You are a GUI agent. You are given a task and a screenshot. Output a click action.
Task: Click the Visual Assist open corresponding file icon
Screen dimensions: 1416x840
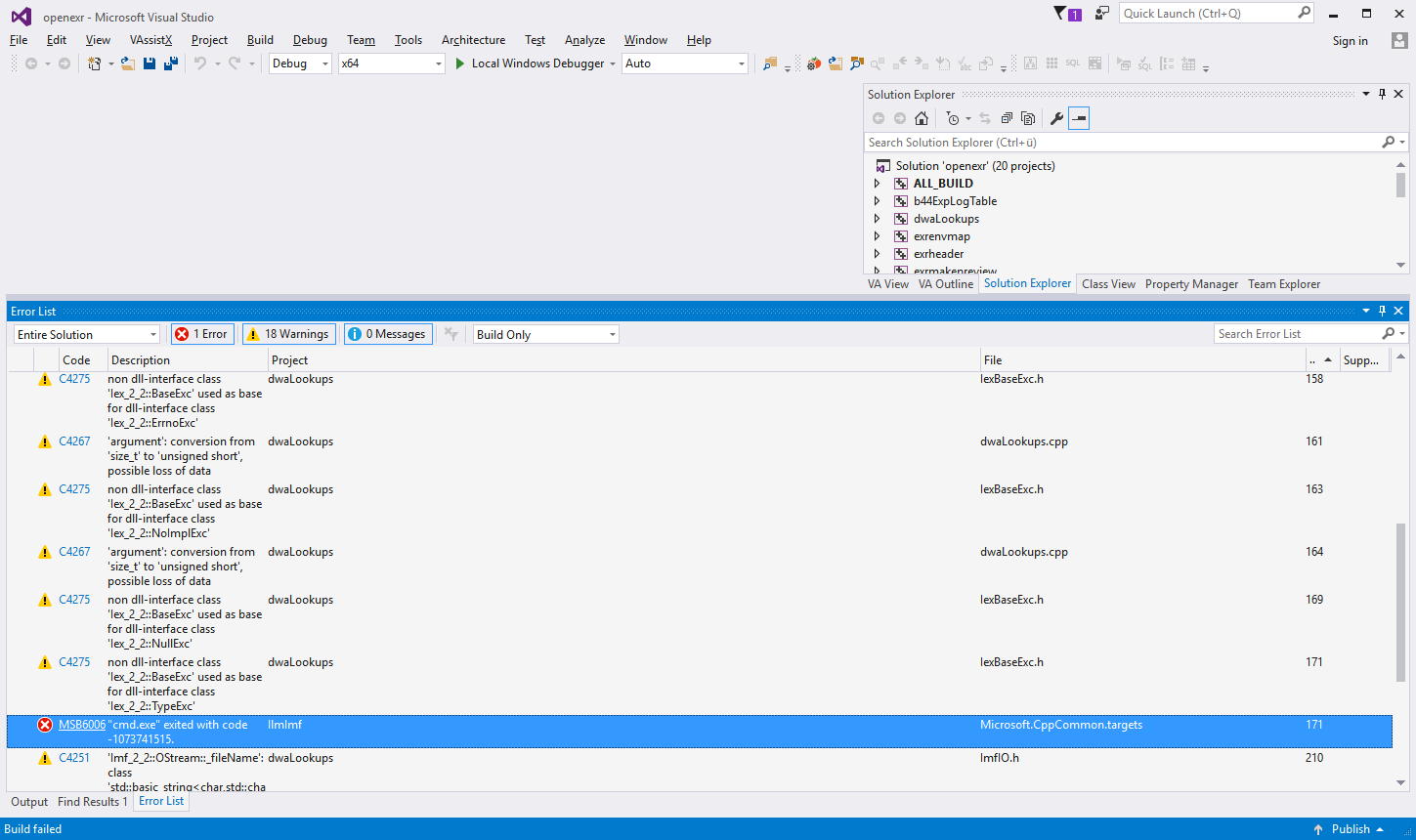coord(836,63)
